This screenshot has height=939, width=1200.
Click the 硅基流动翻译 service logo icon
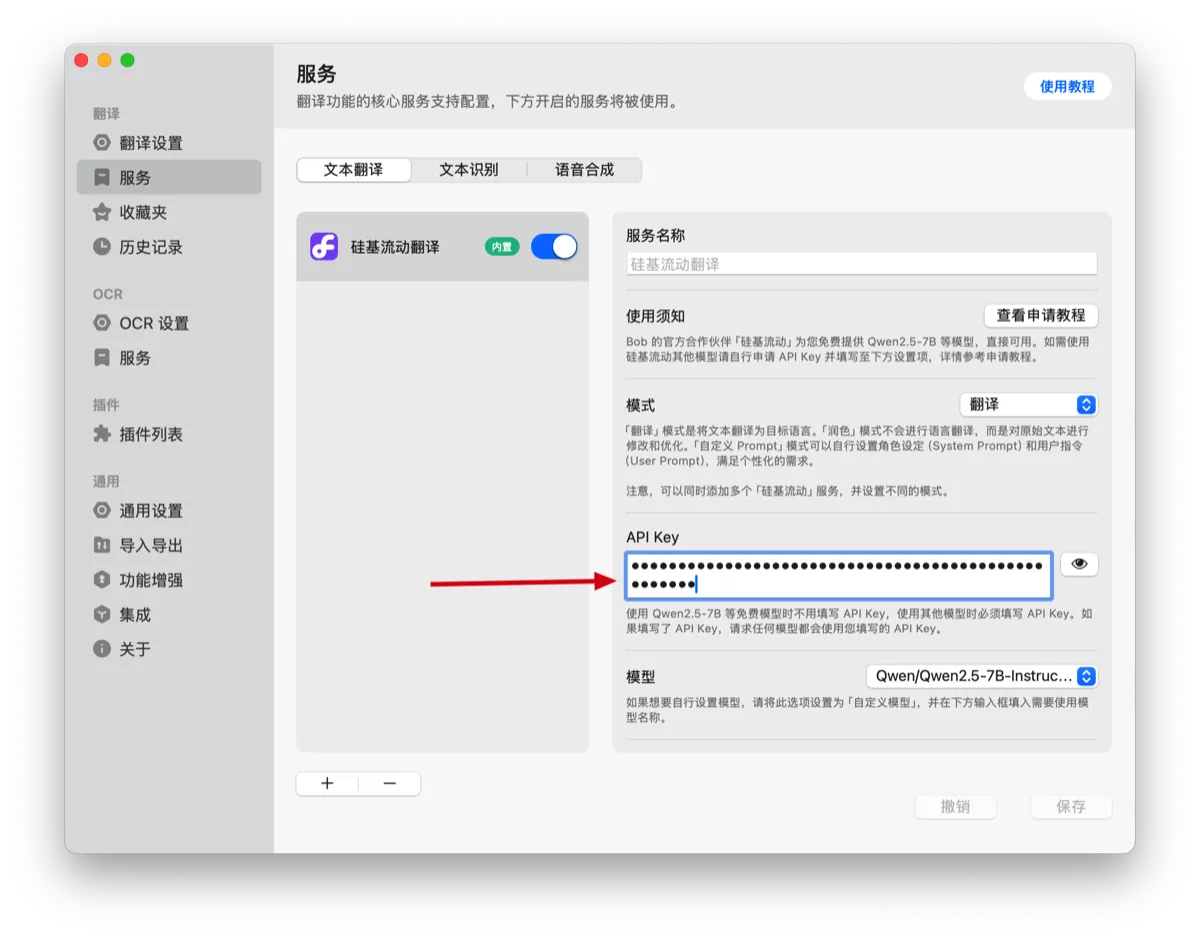point(324,246)
